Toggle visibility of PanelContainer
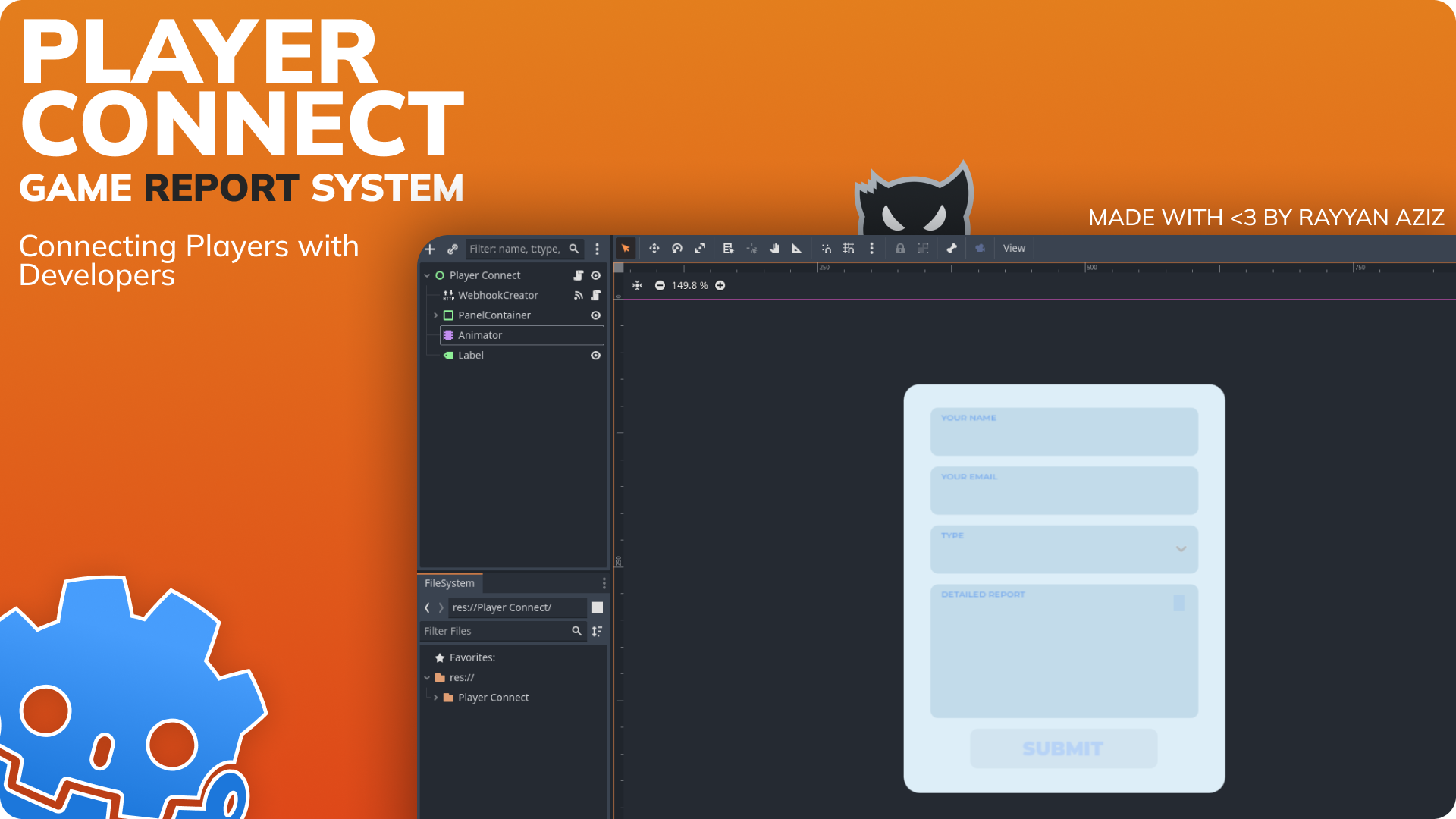Screen dimensions: 1456x819 (595, 315)
